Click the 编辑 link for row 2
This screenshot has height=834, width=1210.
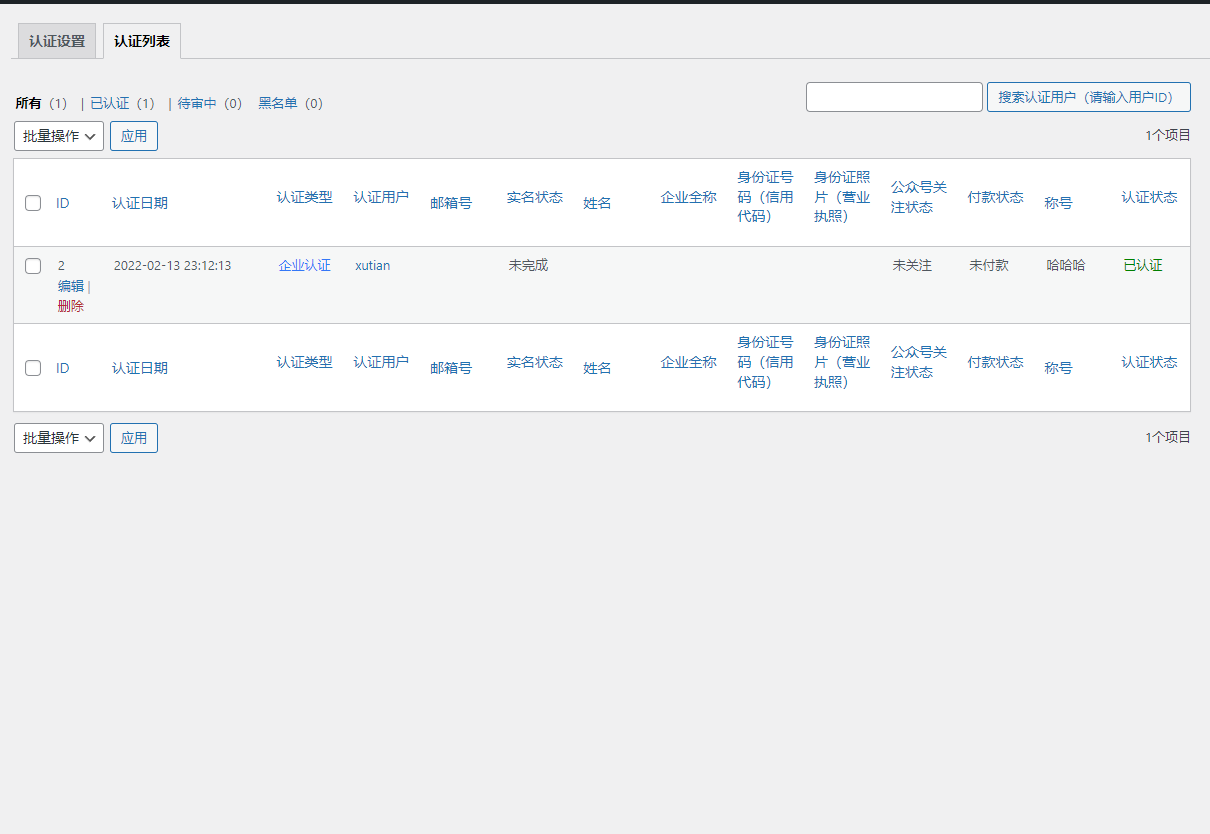[71, 286]
